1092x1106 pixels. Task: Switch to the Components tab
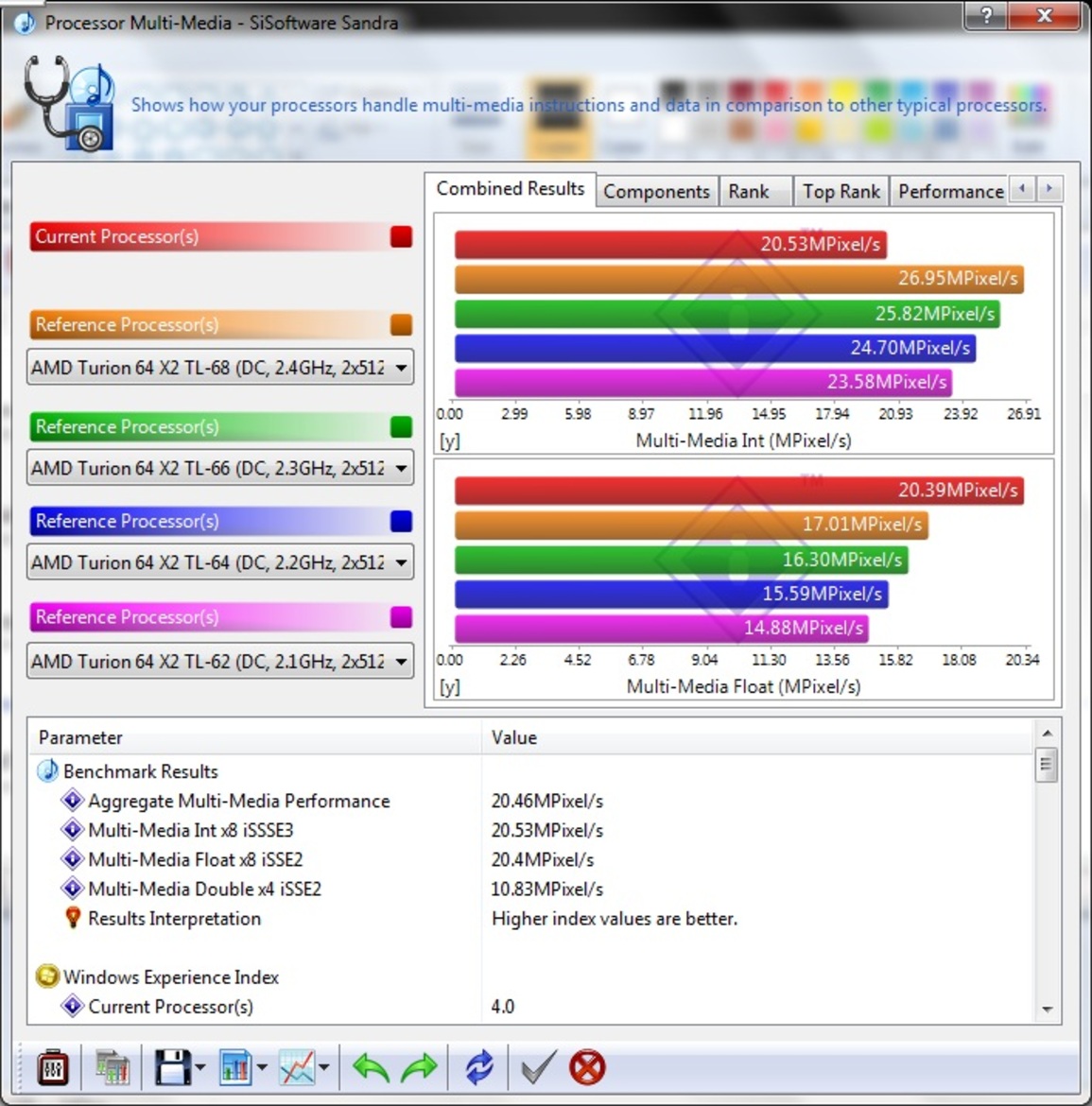coord(657,191)
